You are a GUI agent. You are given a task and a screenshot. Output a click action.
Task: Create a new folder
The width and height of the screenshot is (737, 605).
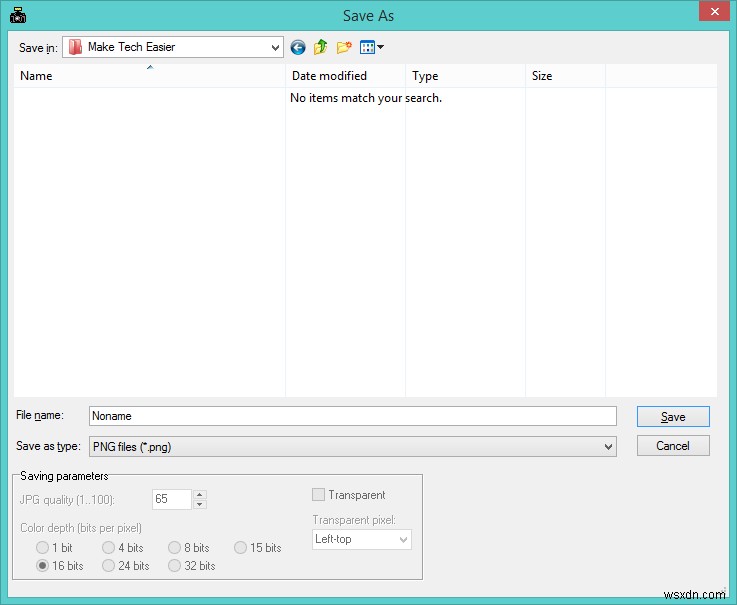coord(344,47)
